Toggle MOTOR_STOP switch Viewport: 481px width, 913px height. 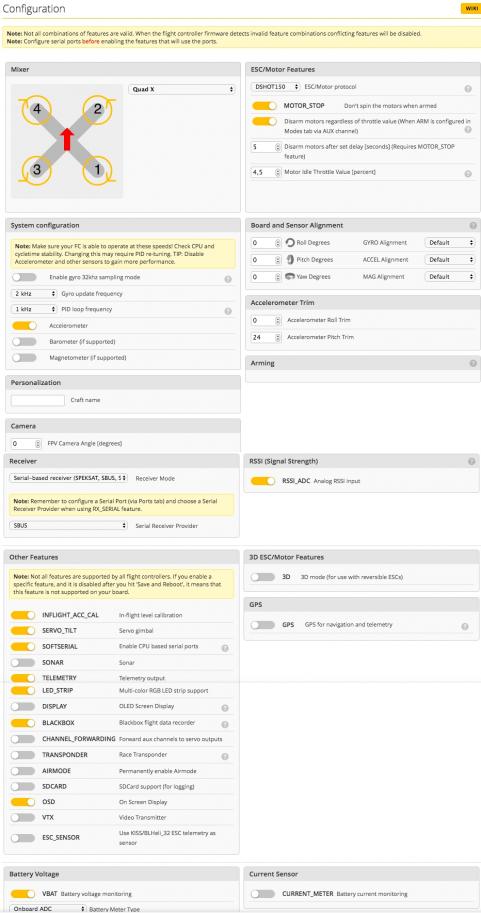coord(264,106)
